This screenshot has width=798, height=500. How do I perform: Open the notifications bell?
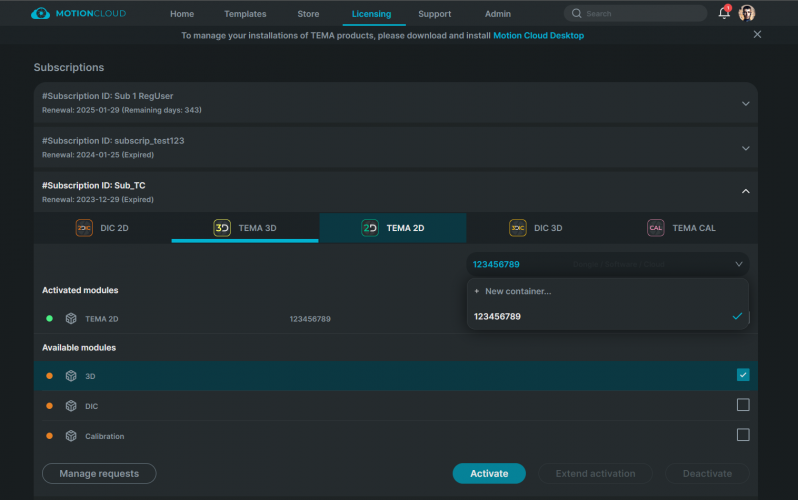(724, 13)
